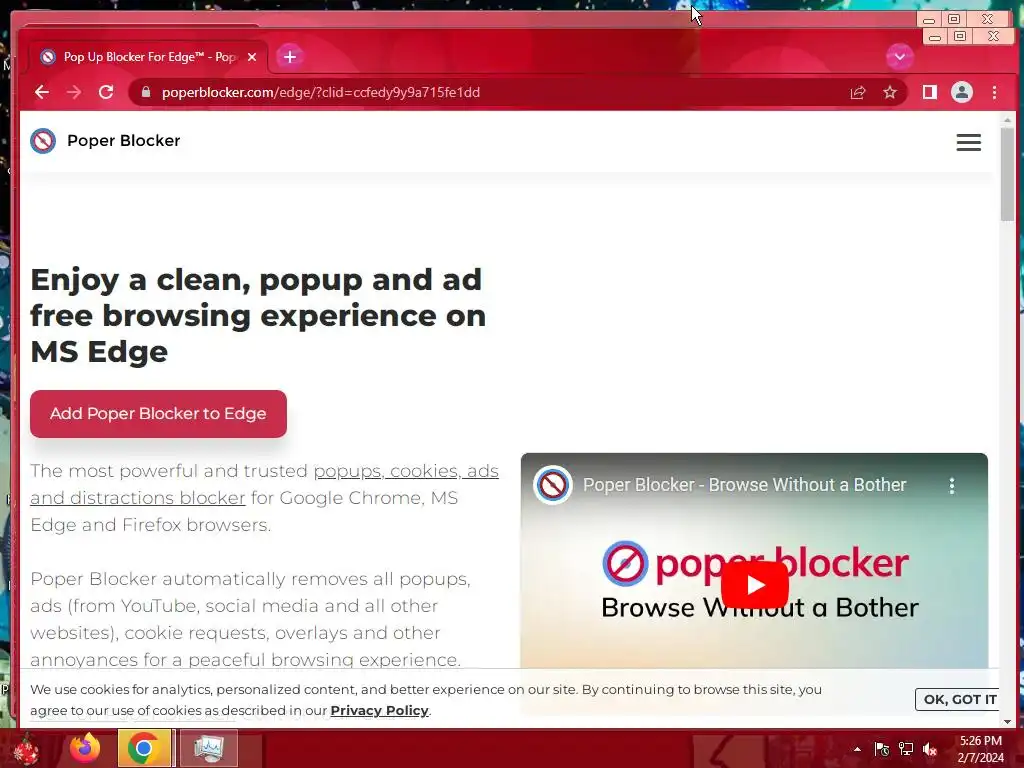Open the Chrome profile avatar
Image resolution: width=1024 pixels, height=768 pixels.
[961, 93]
